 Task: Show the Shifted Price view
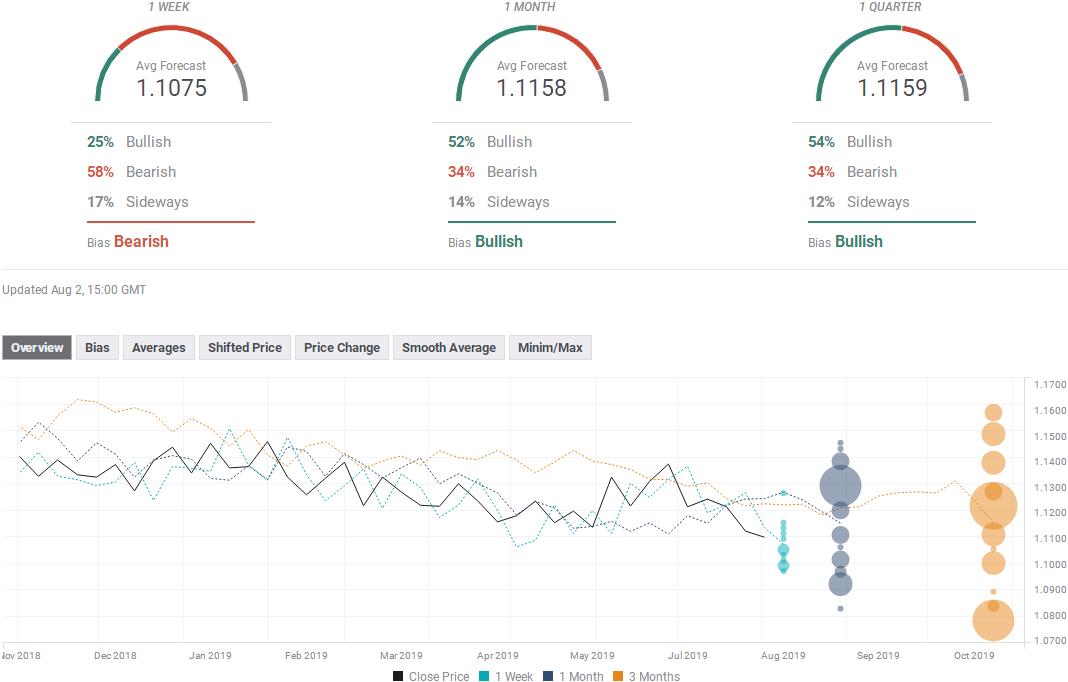pos(245,348)
